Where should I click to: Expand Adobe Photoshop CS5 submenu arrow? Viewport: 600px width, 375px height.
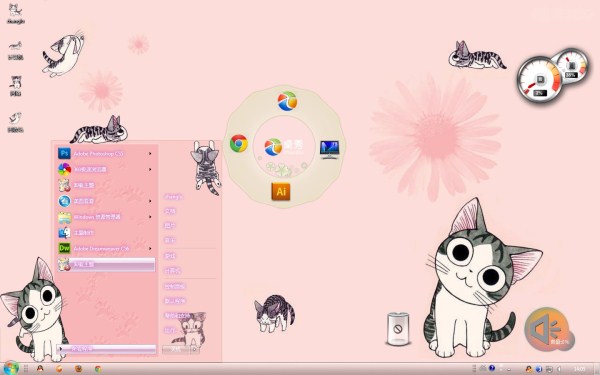(150, 153)
